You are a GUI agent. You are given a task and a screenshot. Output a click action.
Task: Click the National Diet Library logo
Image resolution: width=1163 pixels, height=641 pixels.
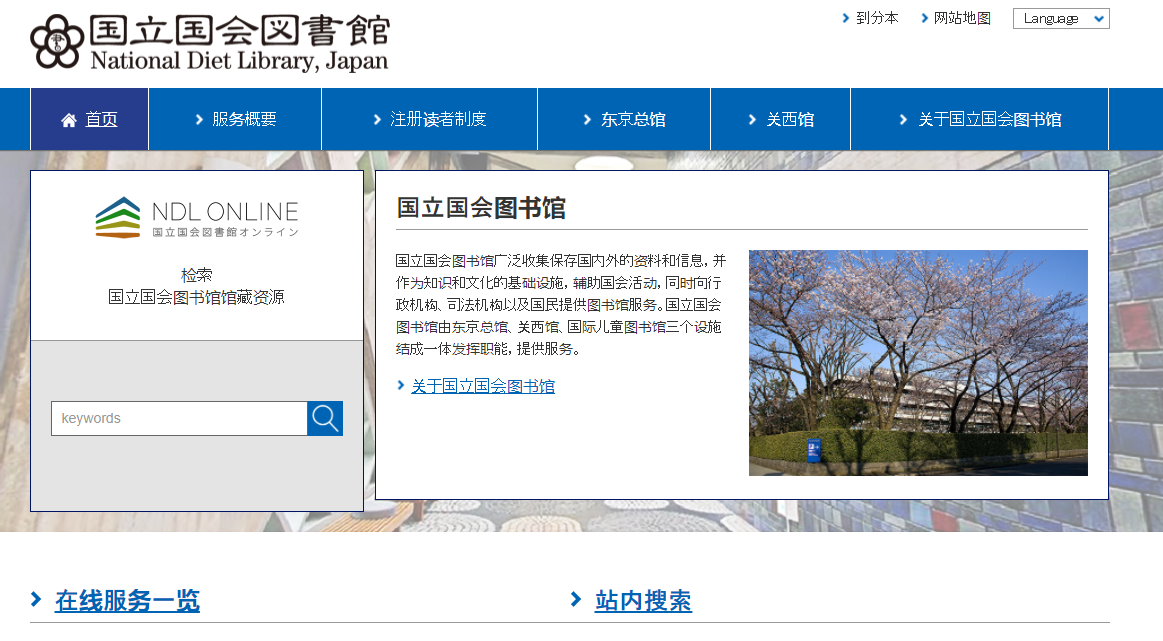click(x=210, y=43)
